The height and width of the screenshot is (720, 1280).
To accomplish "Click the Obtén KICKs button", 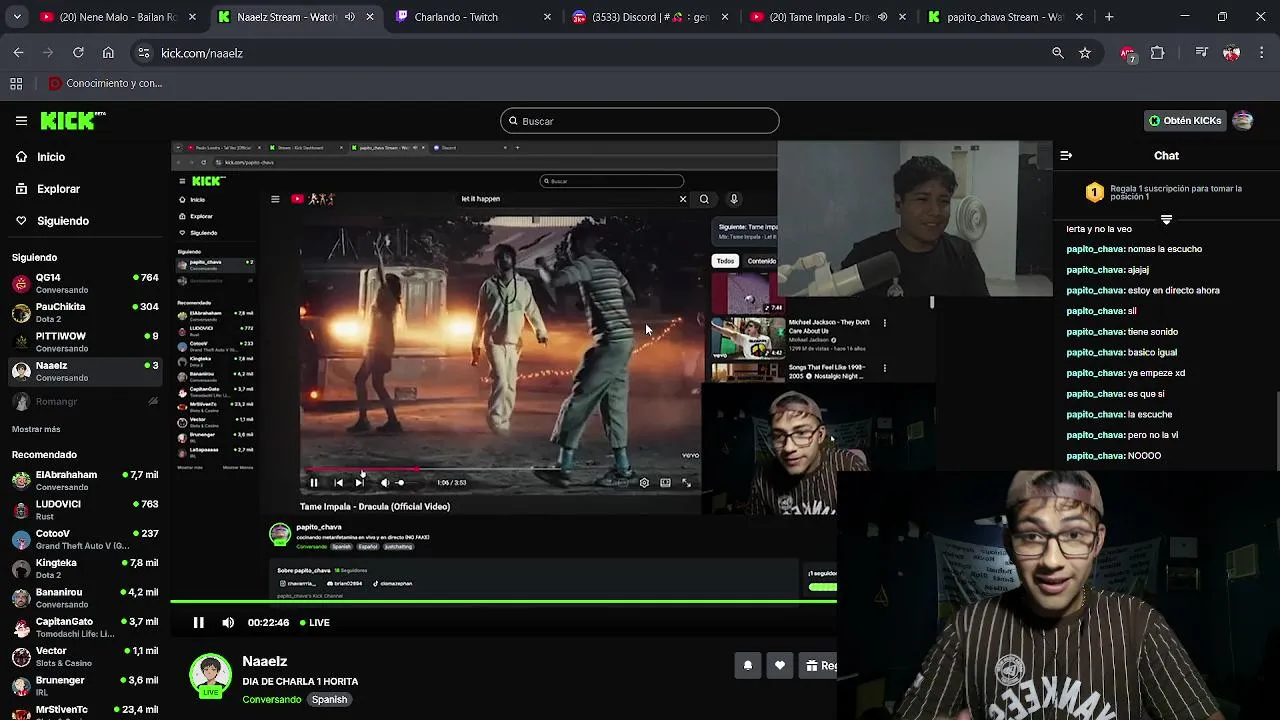I will [x=1185, y=121].
